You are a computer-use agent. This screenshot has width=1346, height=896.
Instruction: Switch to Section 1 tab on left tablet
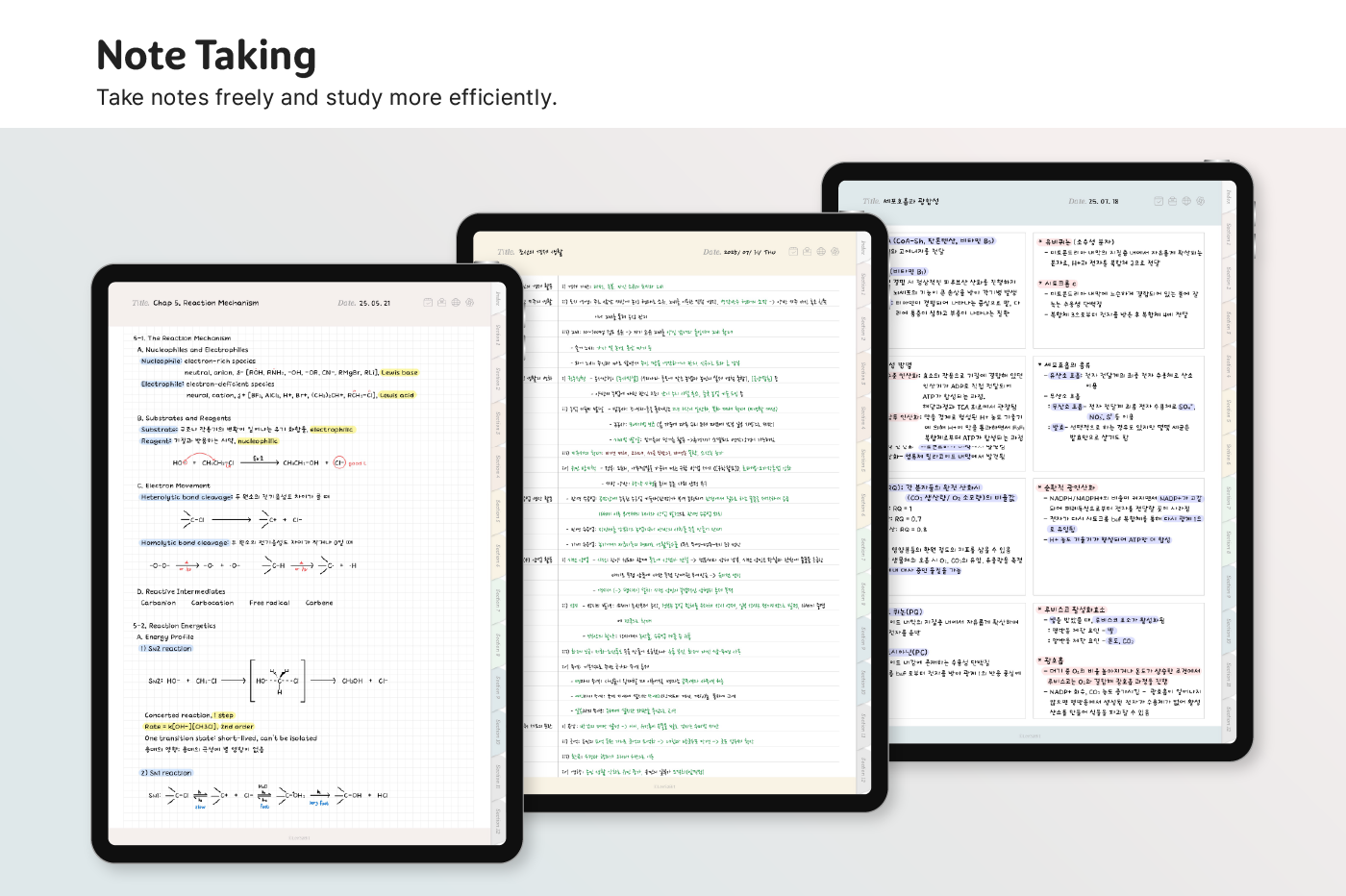(498, 335)
